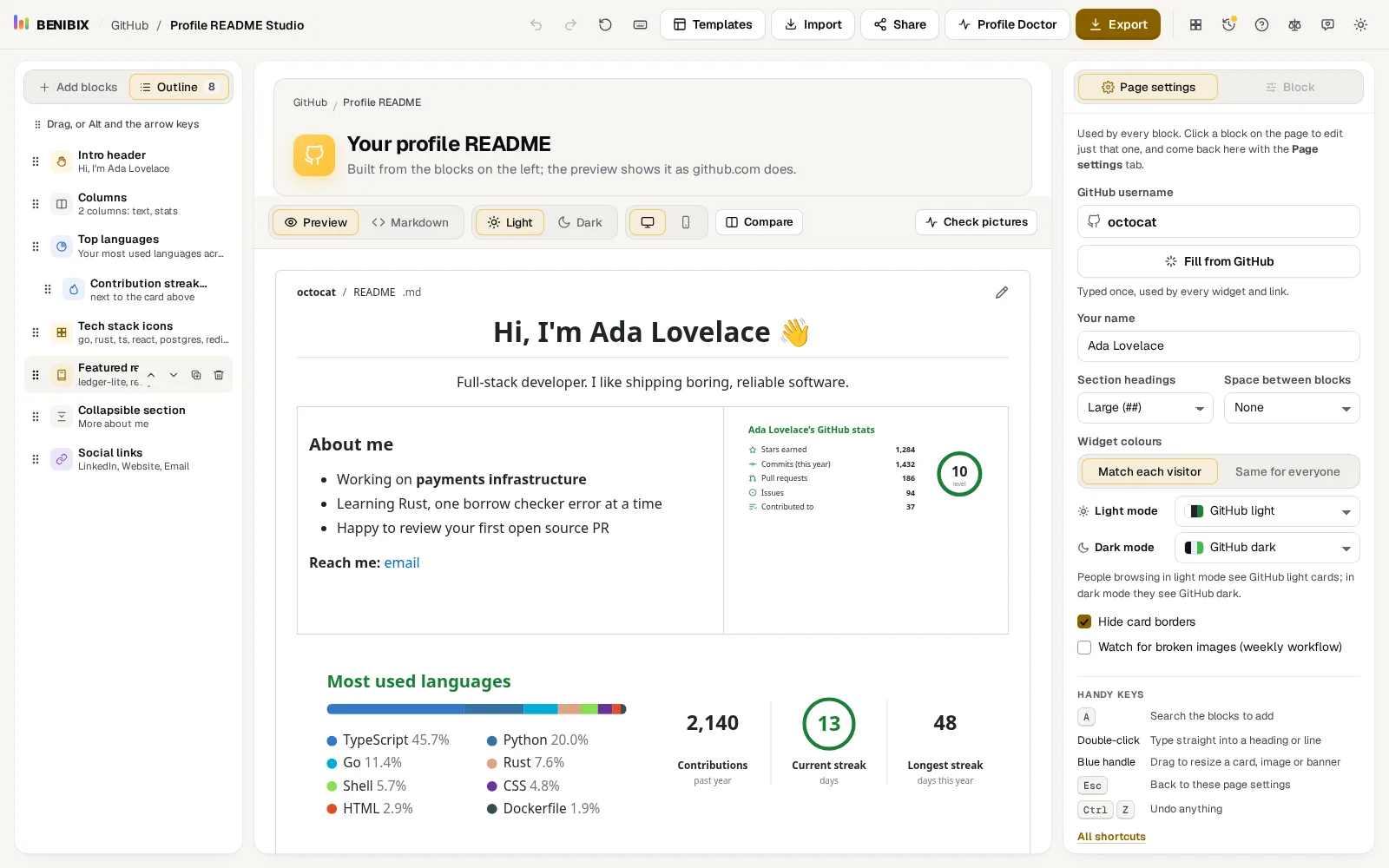Switch to the Block settings tab
Image resolution: width=1389 pixels, height=868 pixels.
[1290, 87]
